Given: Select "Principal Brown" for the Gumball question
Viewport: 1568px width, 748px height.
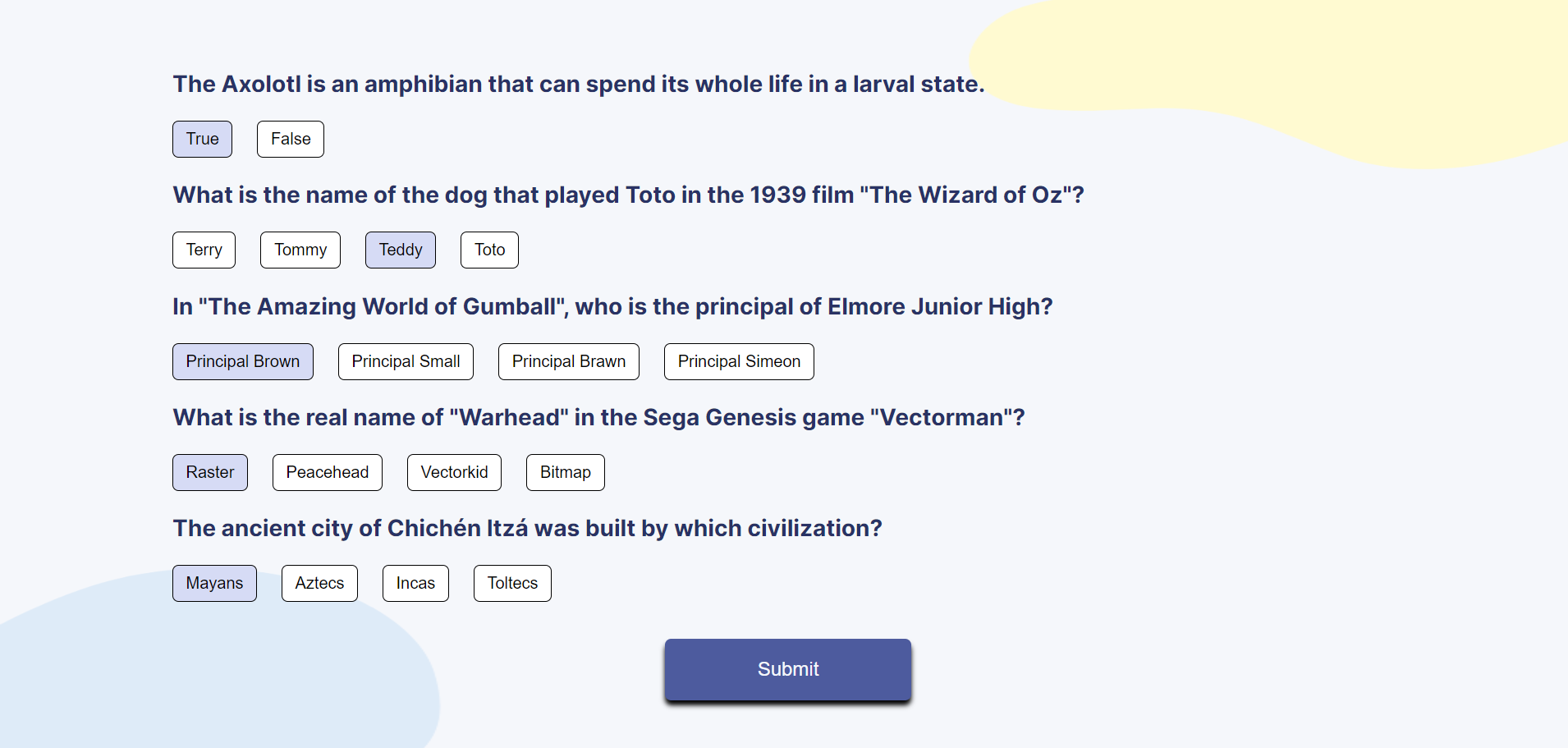Looking at the screenshot, I should 242,361.
